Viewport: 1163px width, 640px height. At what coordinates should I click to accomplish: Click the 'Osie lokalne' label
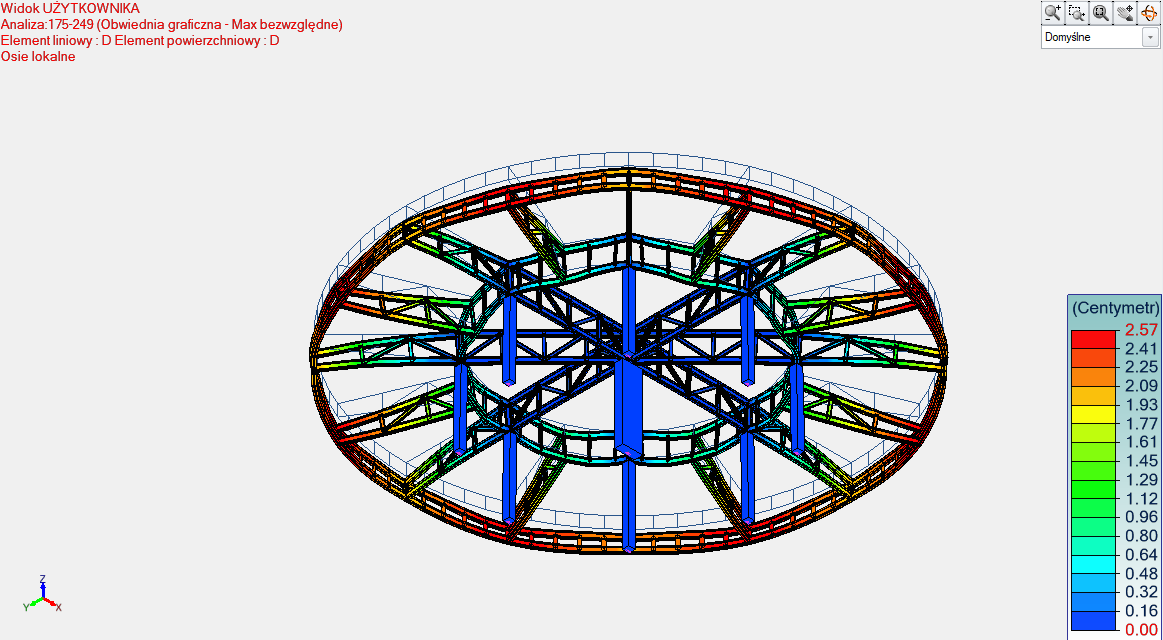(x=38, y=56)
